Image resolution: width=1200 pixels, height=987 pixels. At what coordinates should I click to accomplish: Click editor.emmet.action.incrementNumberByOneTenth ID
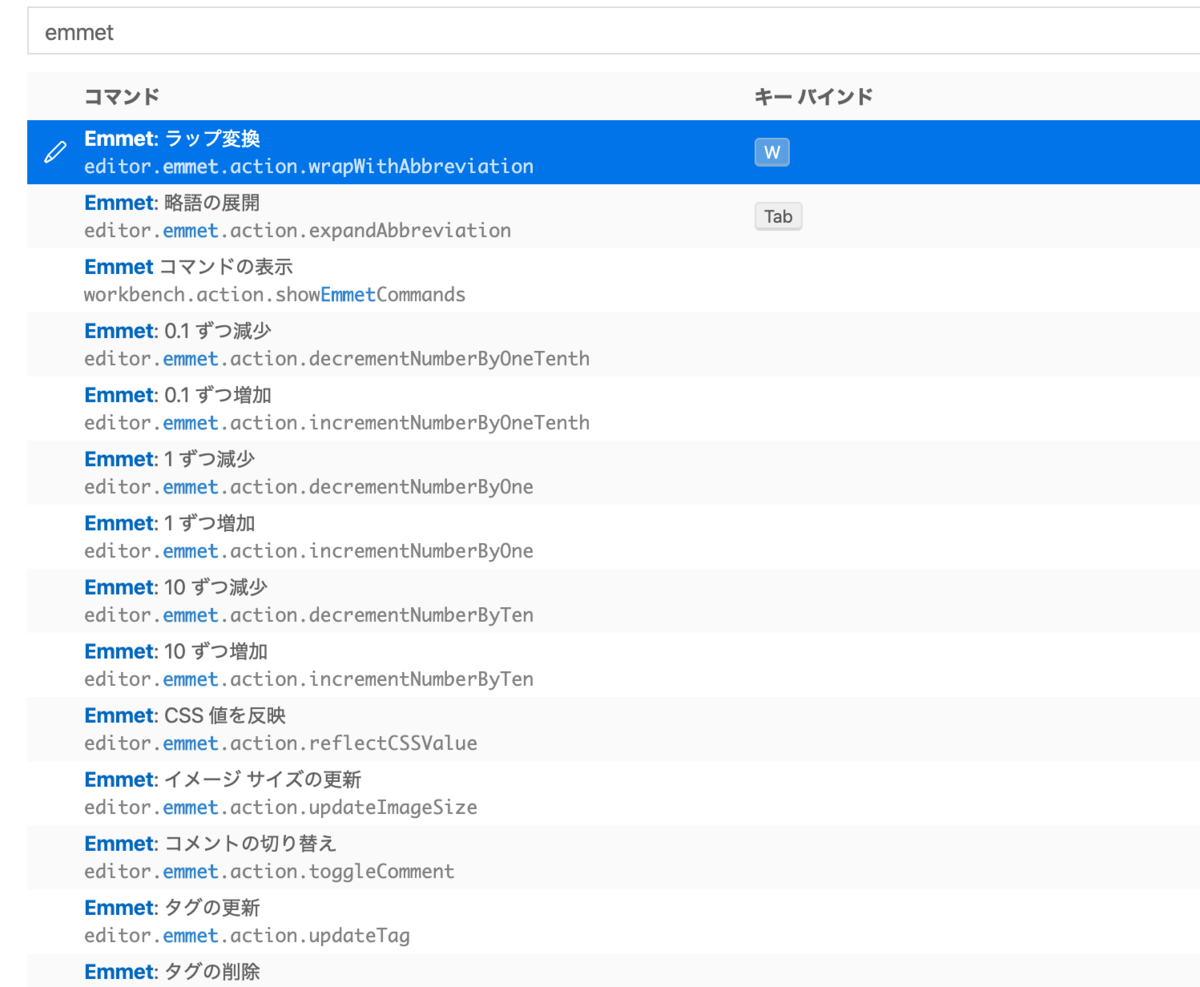click(x=337, y=422)
